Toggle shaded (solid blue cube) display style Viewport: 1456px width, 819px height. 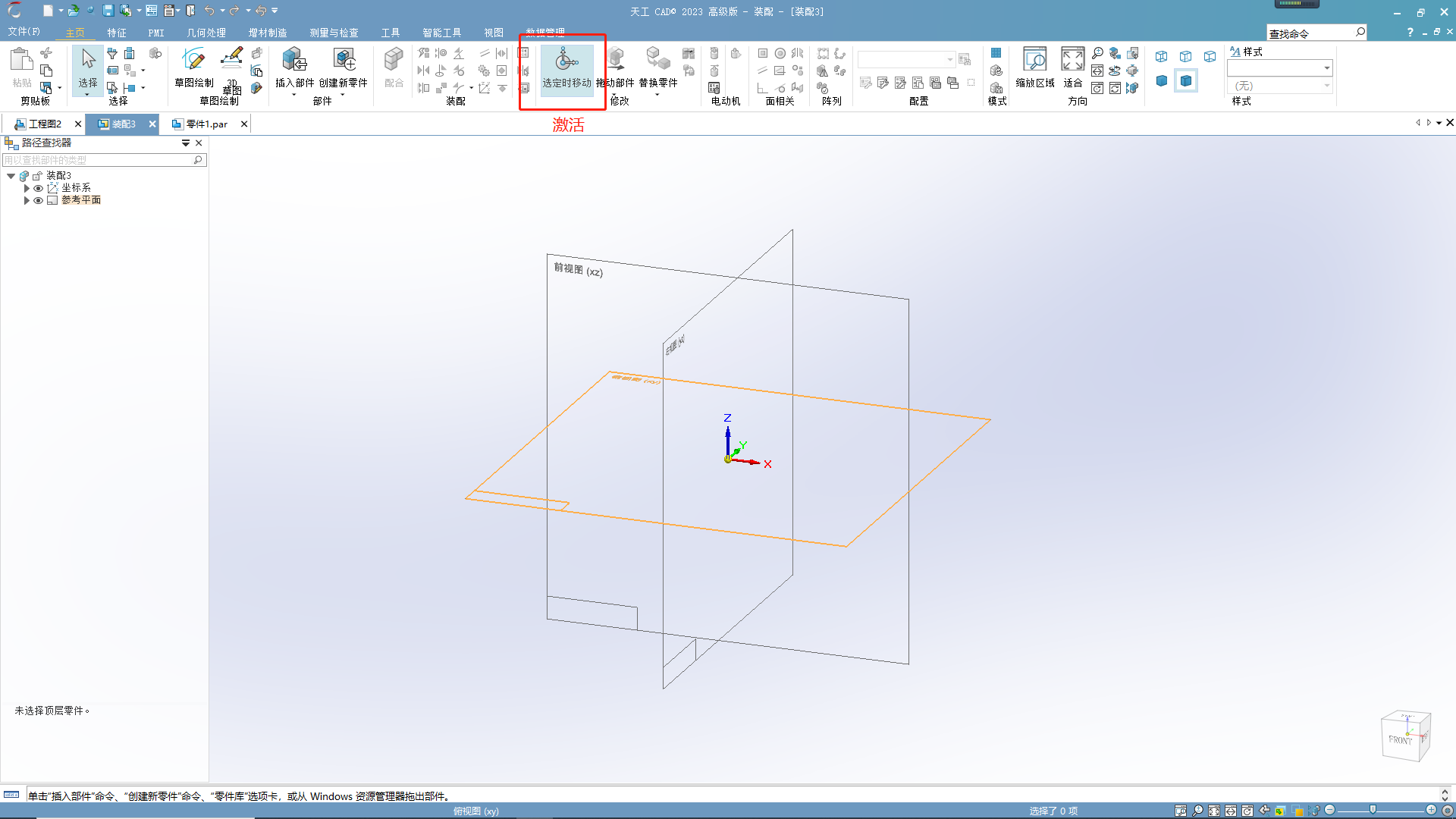[1162, 81]
